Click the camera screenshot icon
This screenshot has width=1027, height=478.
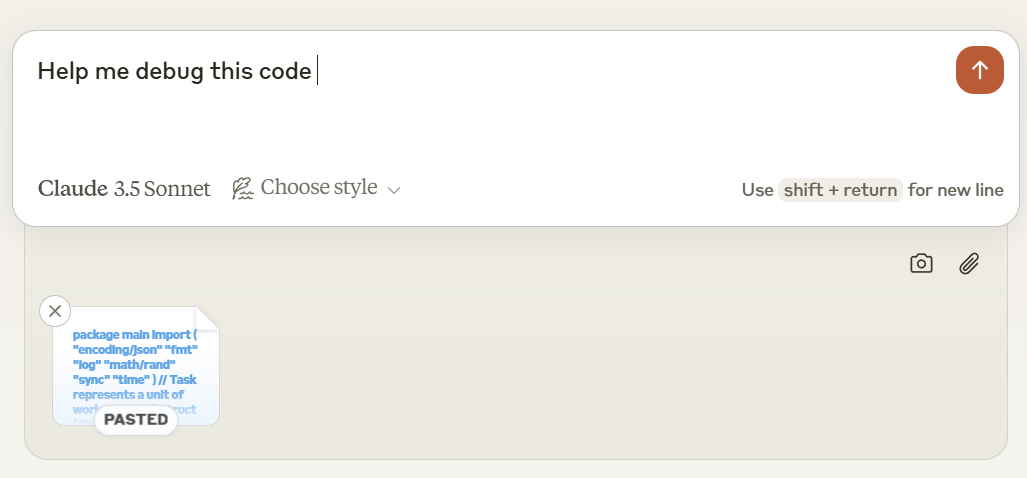coord(921,263)
